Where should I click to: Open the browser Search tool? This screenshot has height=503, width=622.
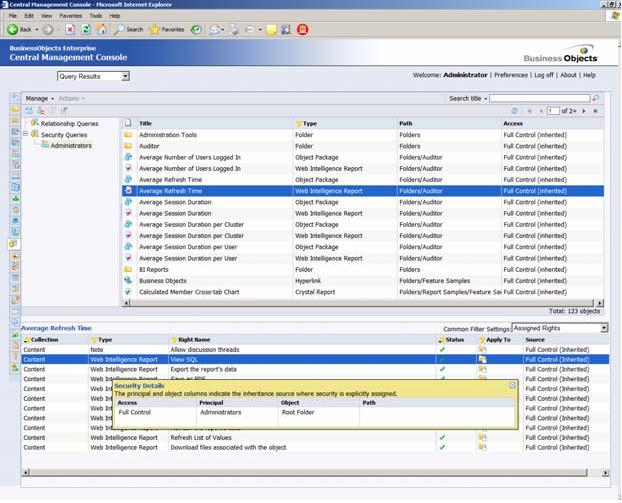128,29
